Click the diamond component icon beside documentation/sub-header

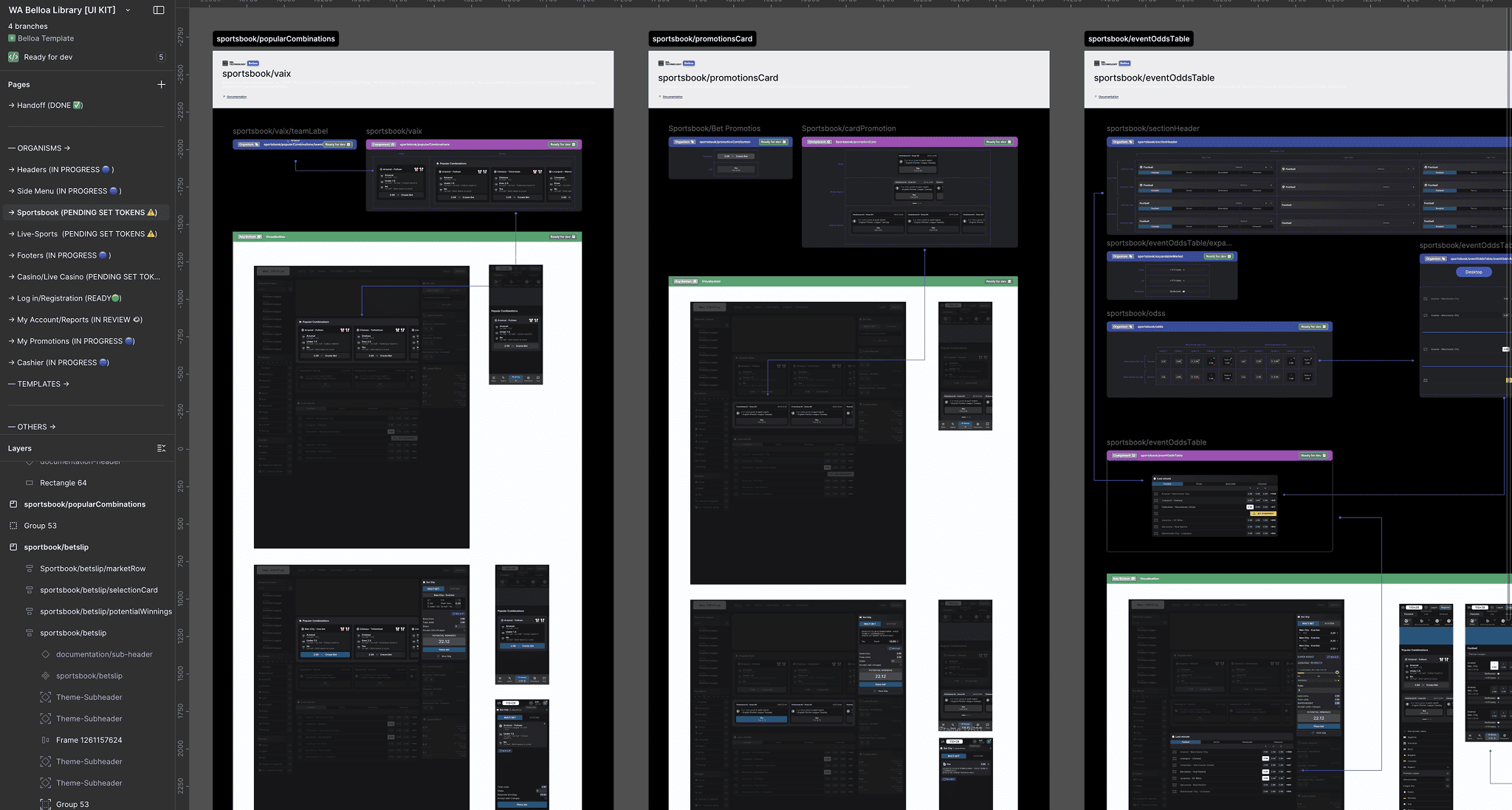[x=44, y=654]
